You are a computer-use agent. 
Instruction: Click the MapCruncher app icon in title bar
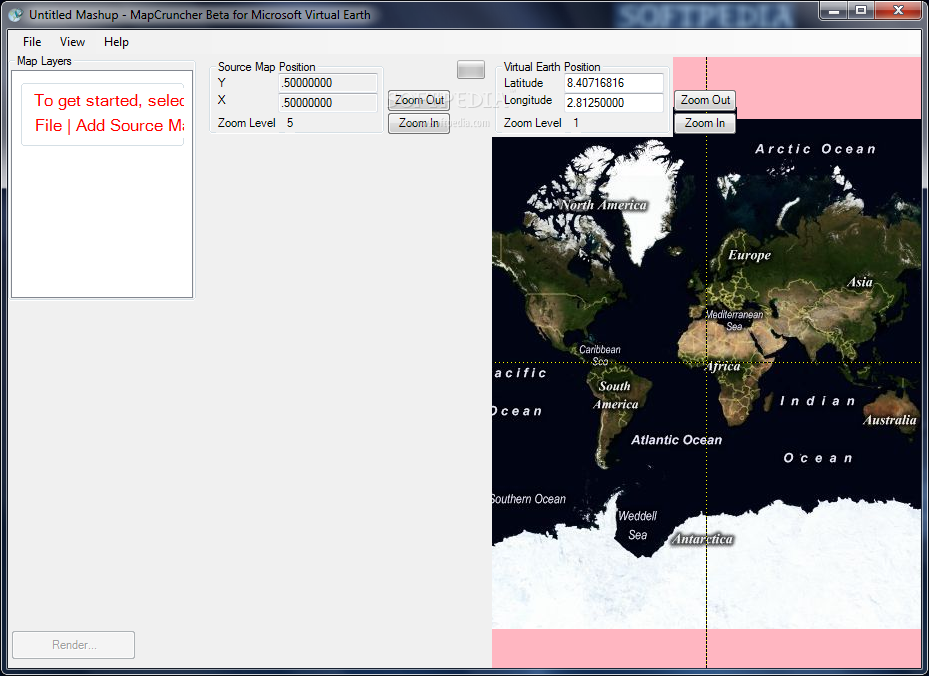[15, 15]
